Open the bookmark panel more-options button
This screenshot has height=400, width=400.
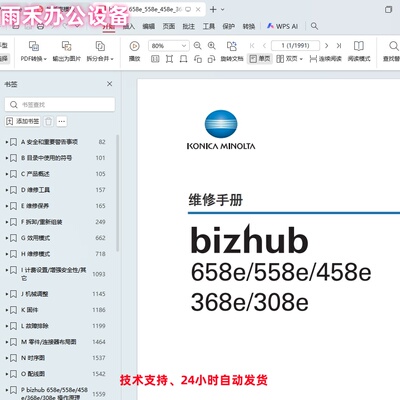coord(62,121)
